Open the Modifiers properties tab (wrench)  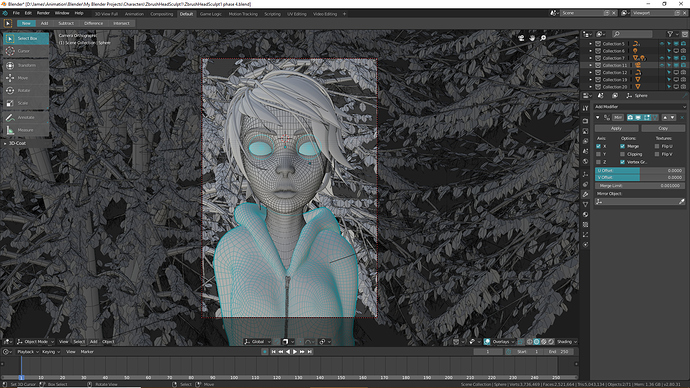585,194
